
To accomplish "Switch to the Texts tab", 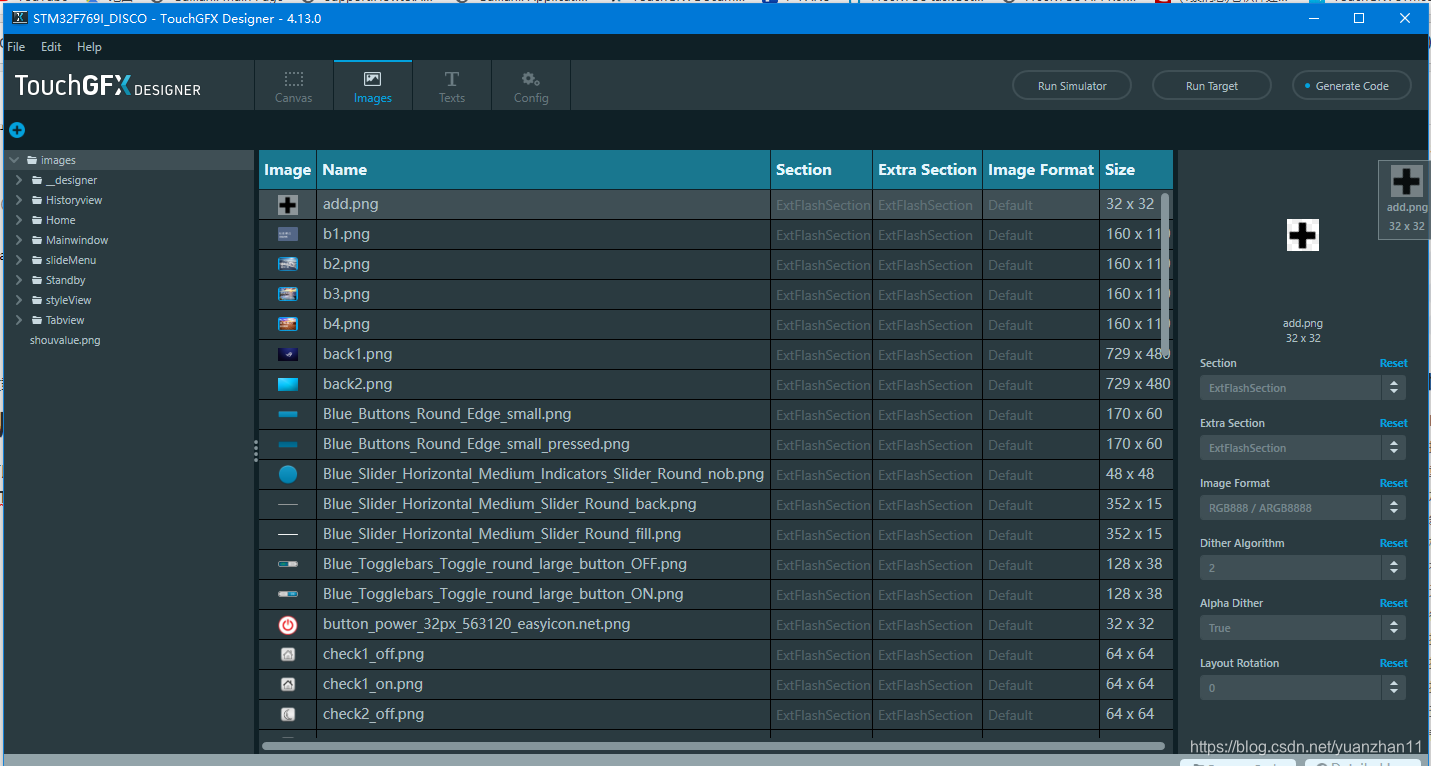I will click(452, 86).
